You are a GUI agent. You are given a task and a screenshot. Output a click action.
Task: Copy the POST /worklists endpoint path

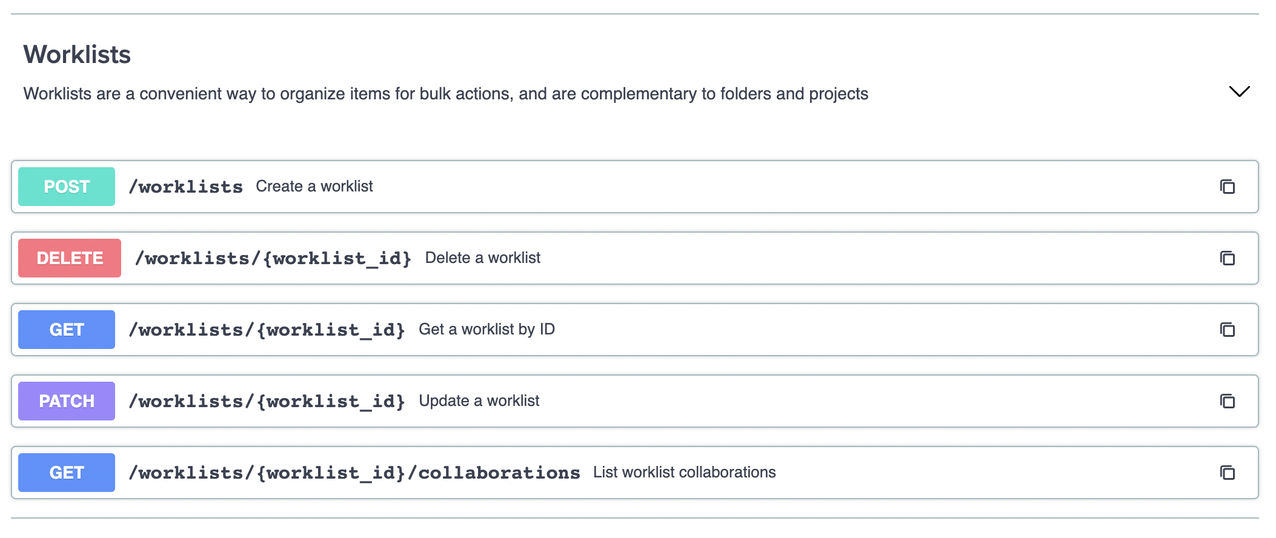(x=1227, y=187)
